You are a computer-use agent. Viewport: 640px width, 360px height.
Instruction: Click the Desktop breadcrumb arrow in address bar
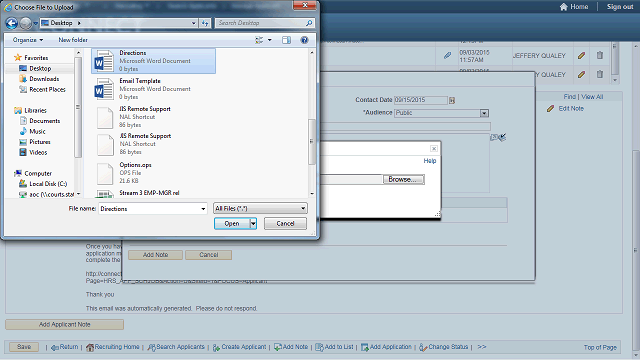(x=79, y=23)
